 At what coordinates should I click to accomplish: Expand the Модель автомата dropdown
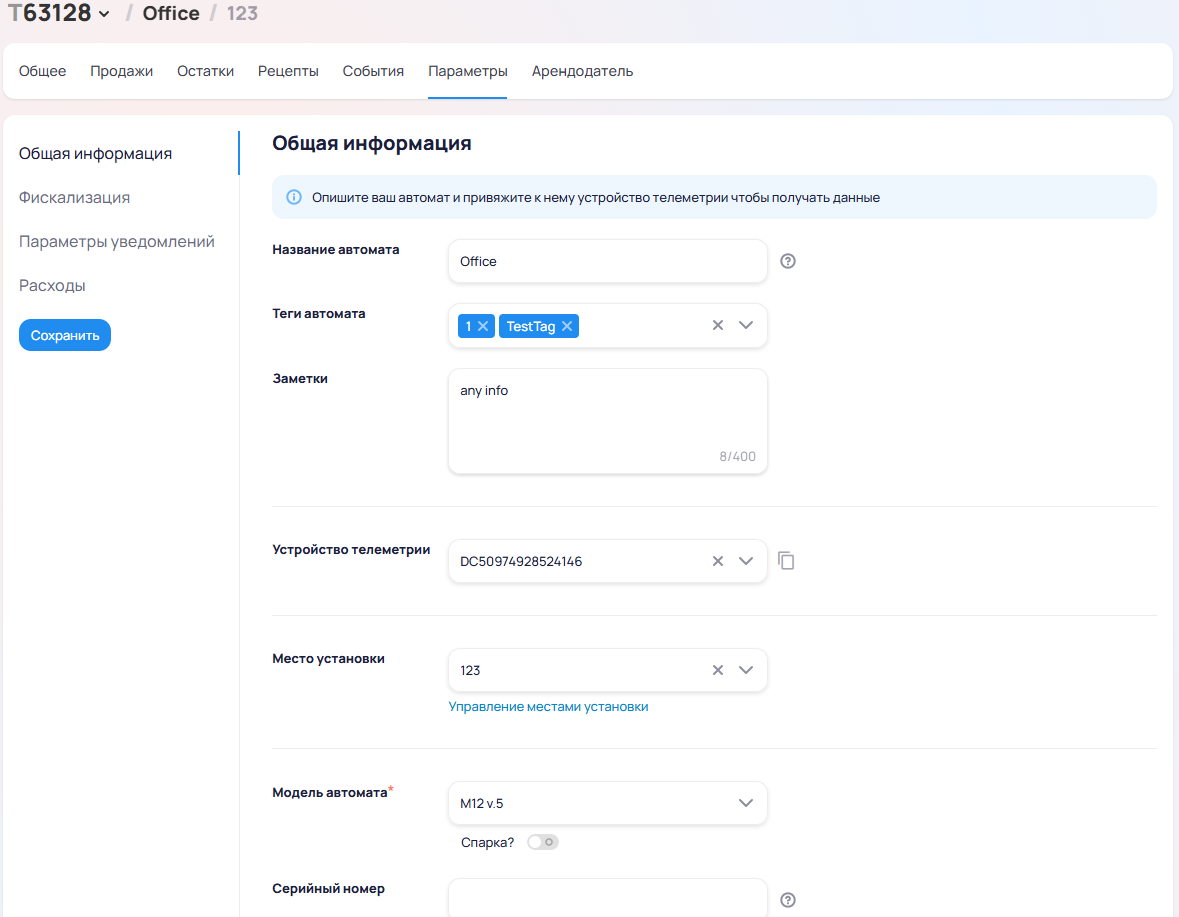745,803
